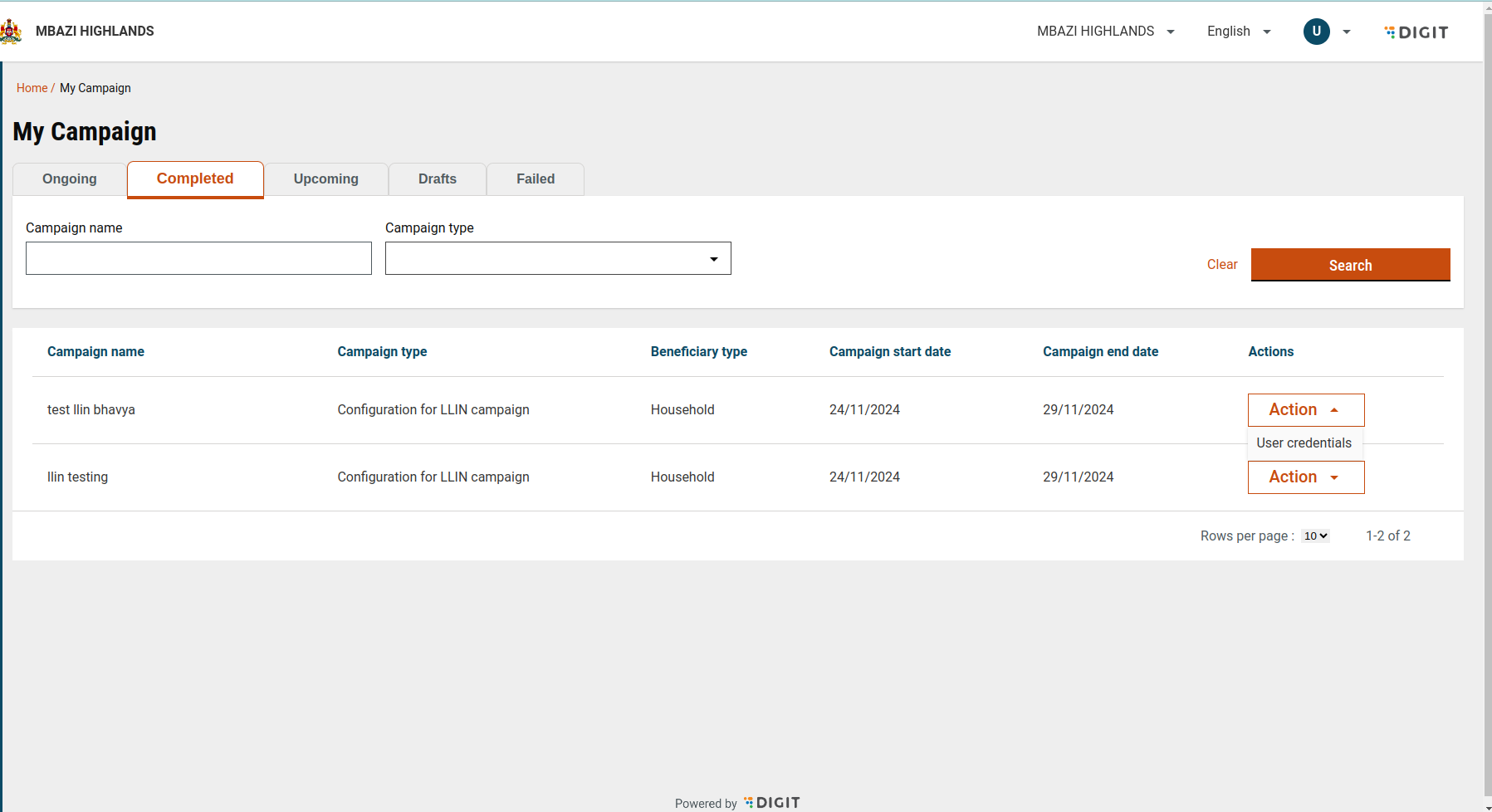Screen dimensions: 1492x812
Task: Change the rows per page selector
Action: (1315, 536)
